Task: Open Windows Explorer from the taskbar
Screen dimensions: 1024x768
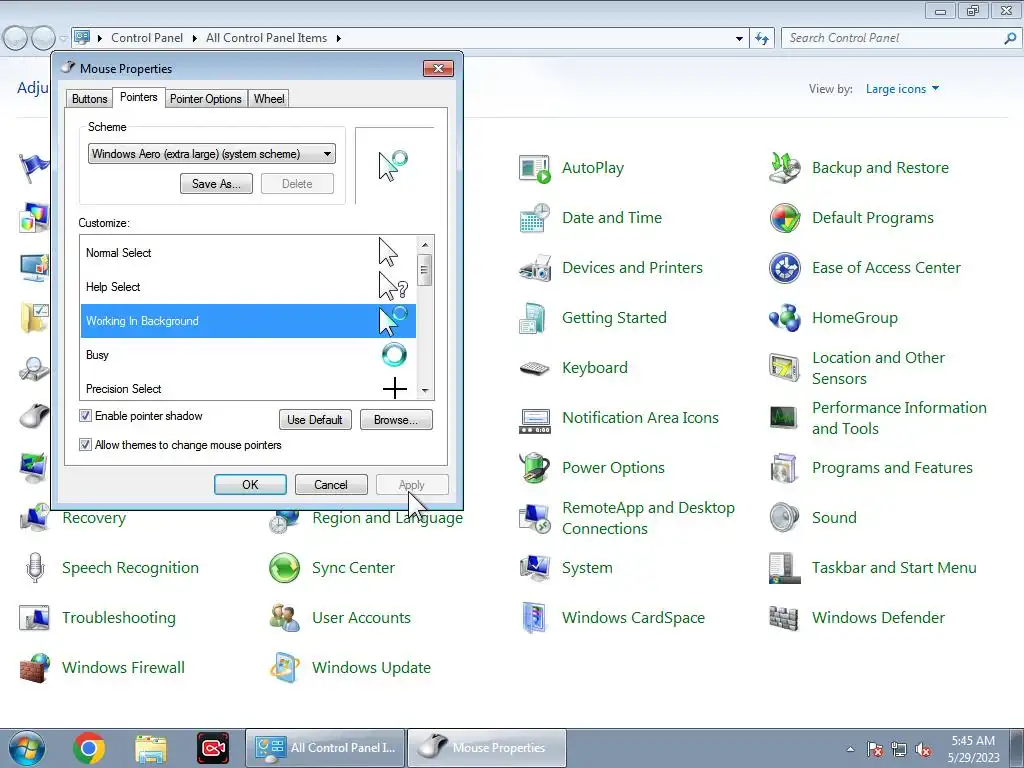Action: point(151,748)
